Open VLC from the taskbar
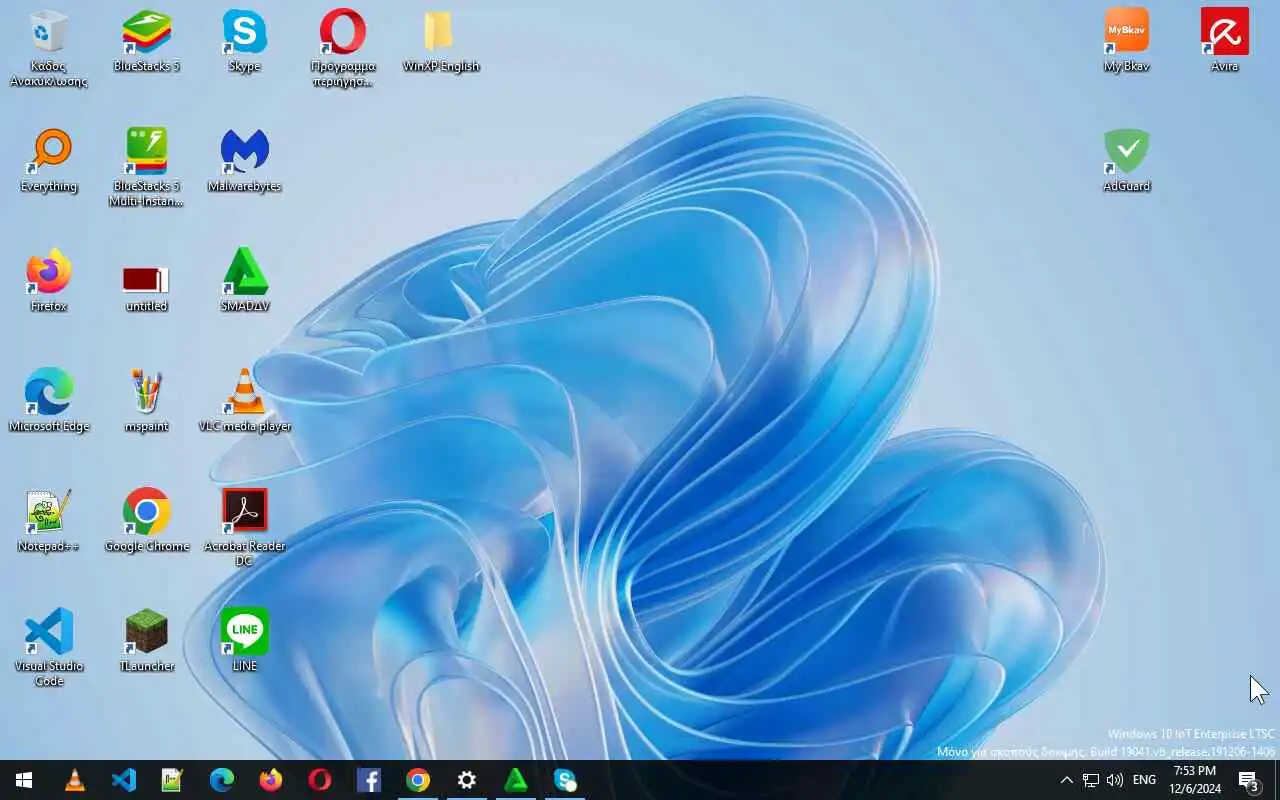Viewport: 1280px width, 800px height. 74,780
